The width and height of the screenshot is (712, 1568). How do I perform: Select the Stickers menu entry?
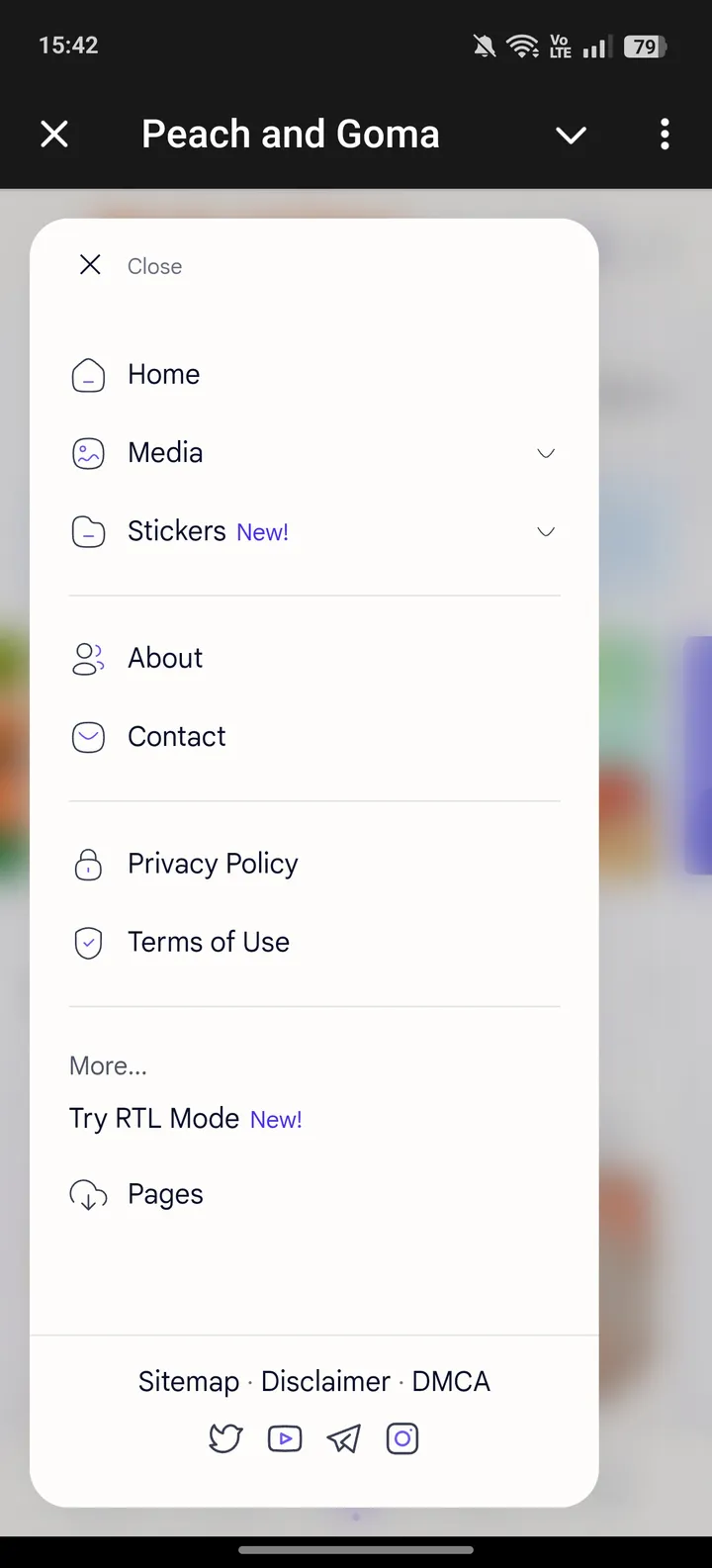[177, 531]
